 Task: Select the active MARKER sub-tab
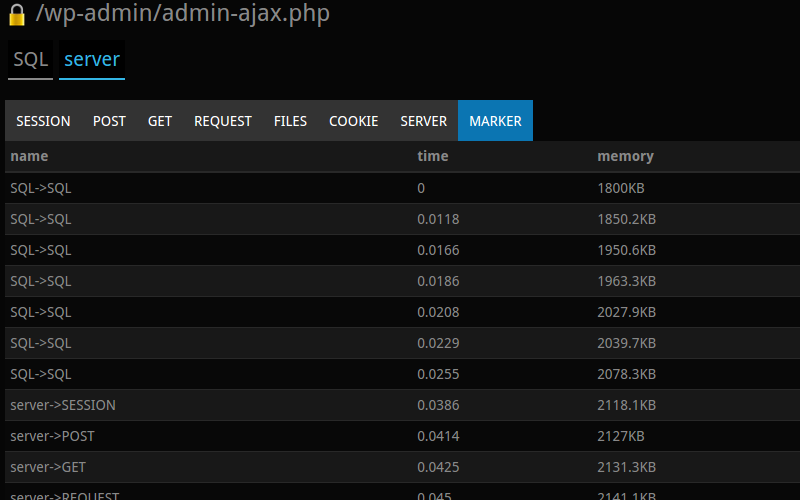click(x=495, y=121)
